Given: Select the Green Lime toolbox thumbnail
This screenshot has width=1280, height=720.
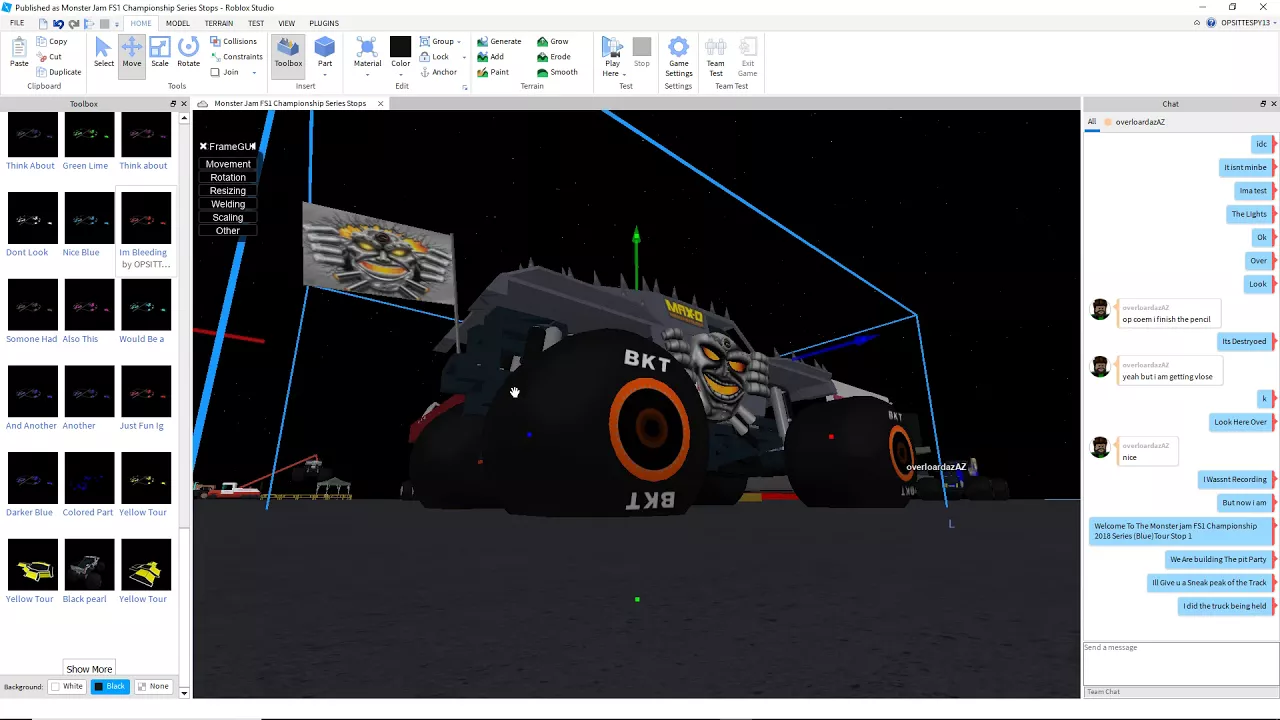Looking at the screenshot, I should pyautogui.click(x=89, y=135).
